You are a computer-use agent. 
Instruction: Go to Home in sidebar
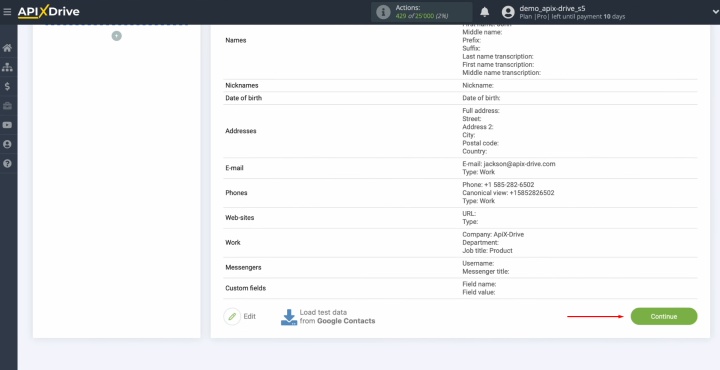point(7,48)
